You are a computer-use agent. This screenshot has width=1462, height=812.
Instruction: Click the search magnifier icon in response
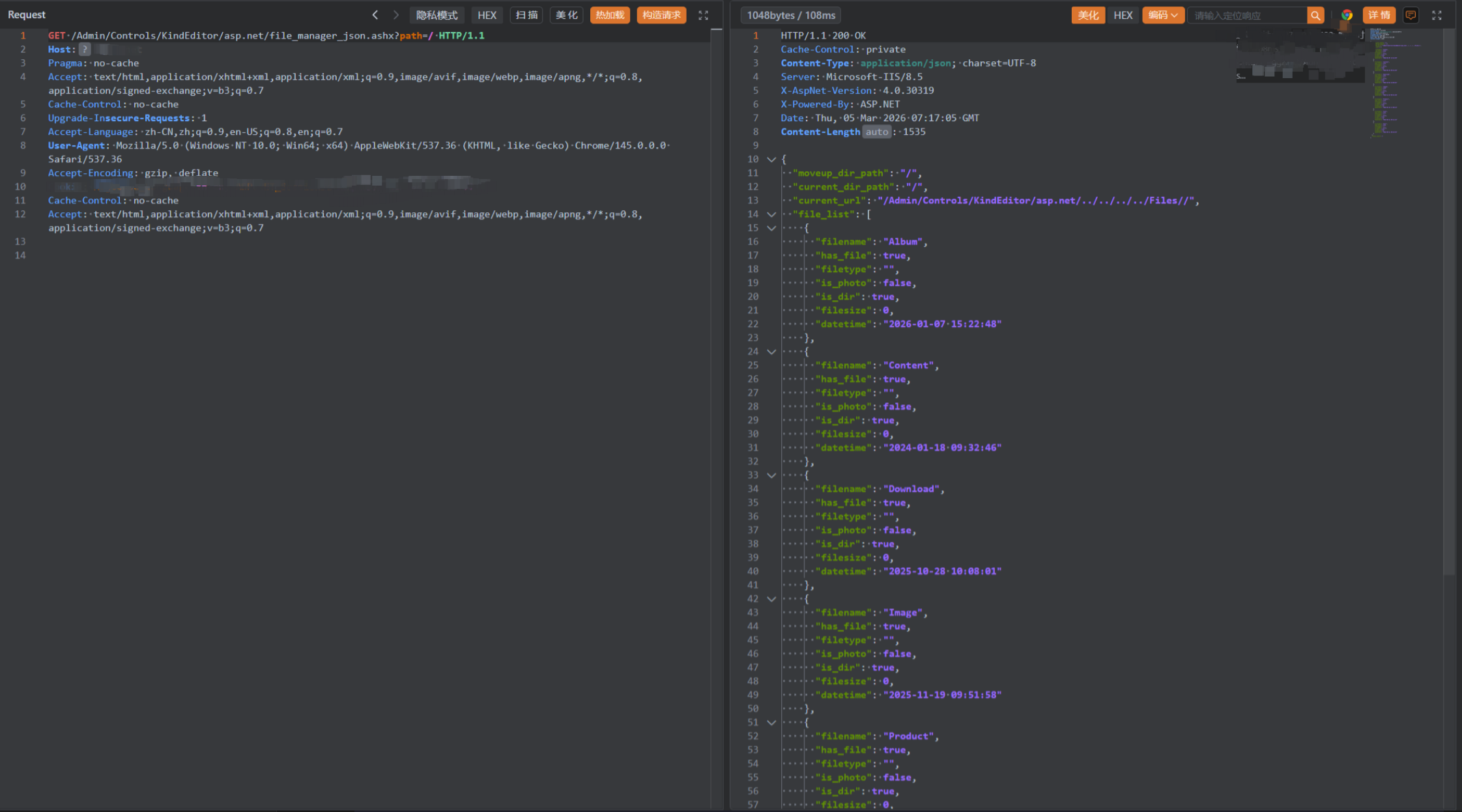pyautogui.click(x=1315, y=15)
